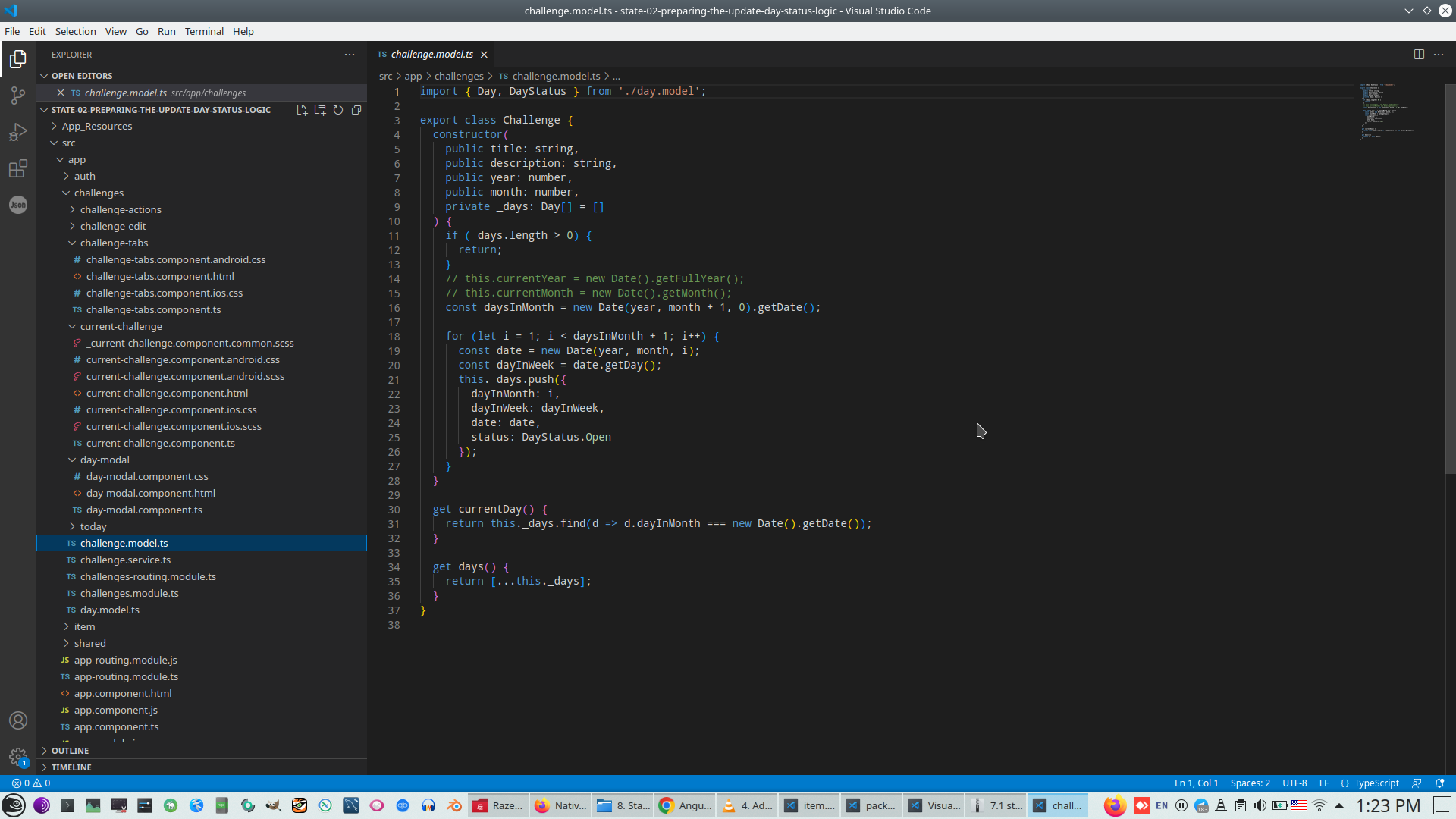Expand the OUTLINE section
Image resolution: width=1456 pixels, height=819 pixels.
pyautogui.click(x=70, y=751)
